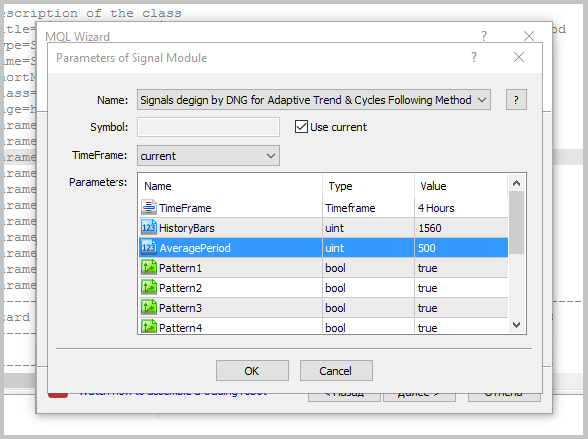Expand the TimeFrame current combo box
Image resolution: width=588 pixels, height=439 pixels.
(208, 156)
